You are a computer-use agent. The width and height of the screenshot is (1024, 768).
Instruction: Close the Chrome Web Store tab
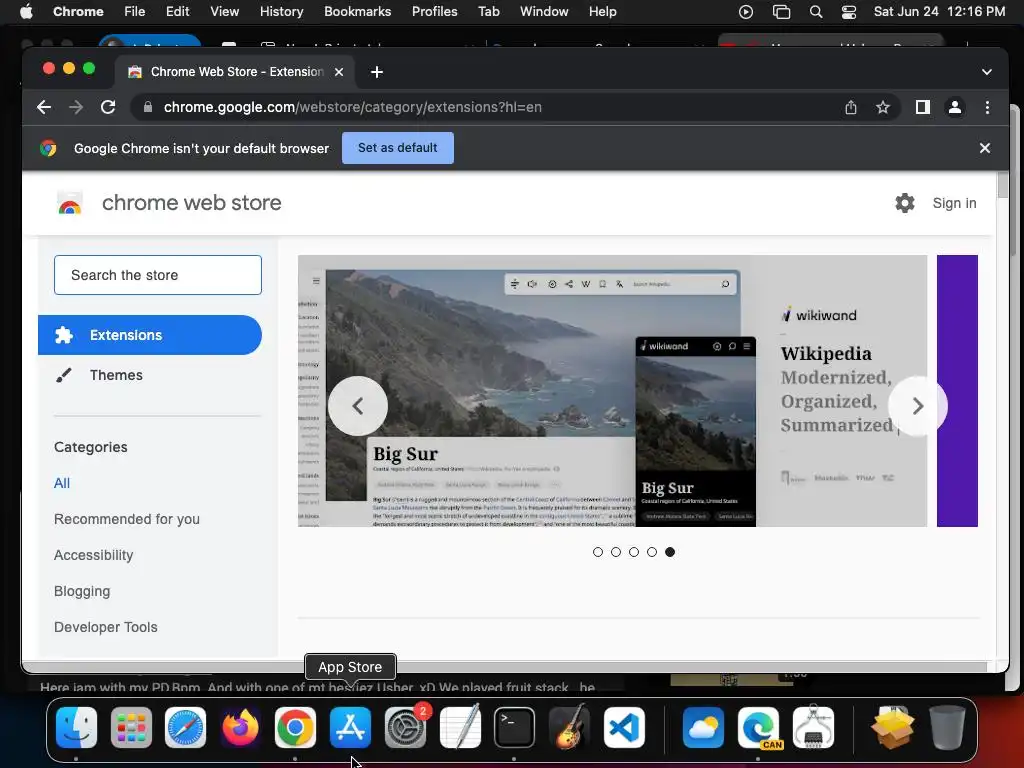339,72
